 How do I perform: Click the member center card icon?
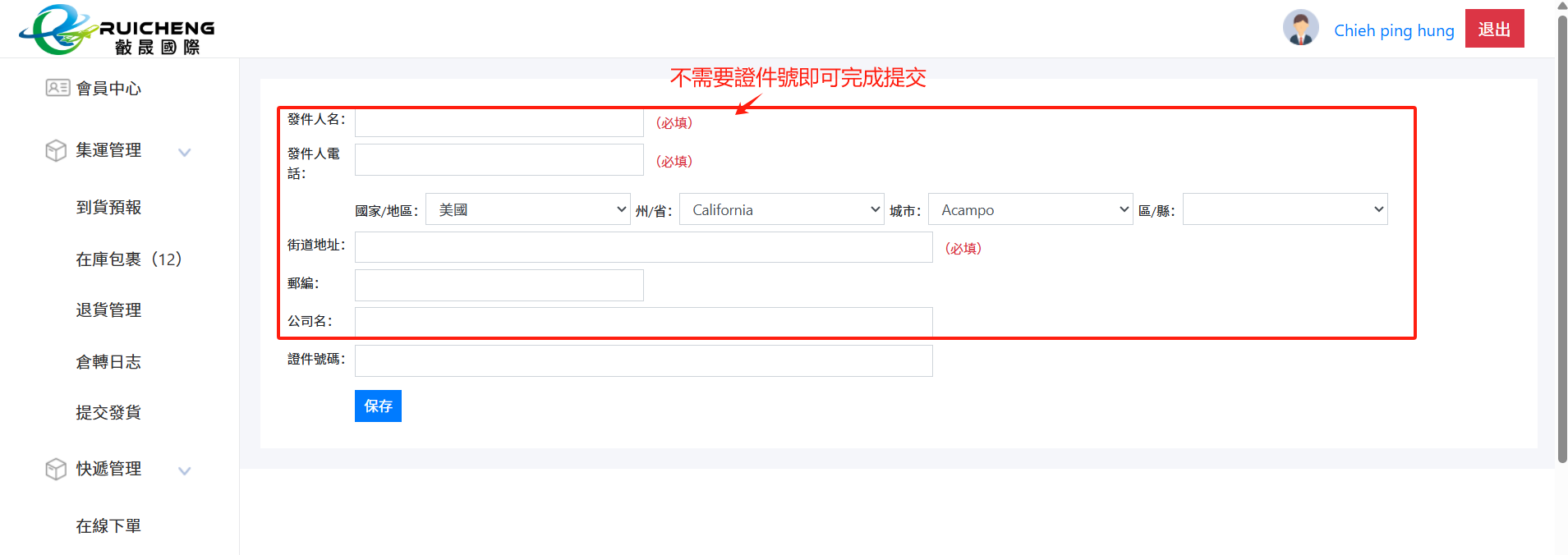[x=57, y=88]
